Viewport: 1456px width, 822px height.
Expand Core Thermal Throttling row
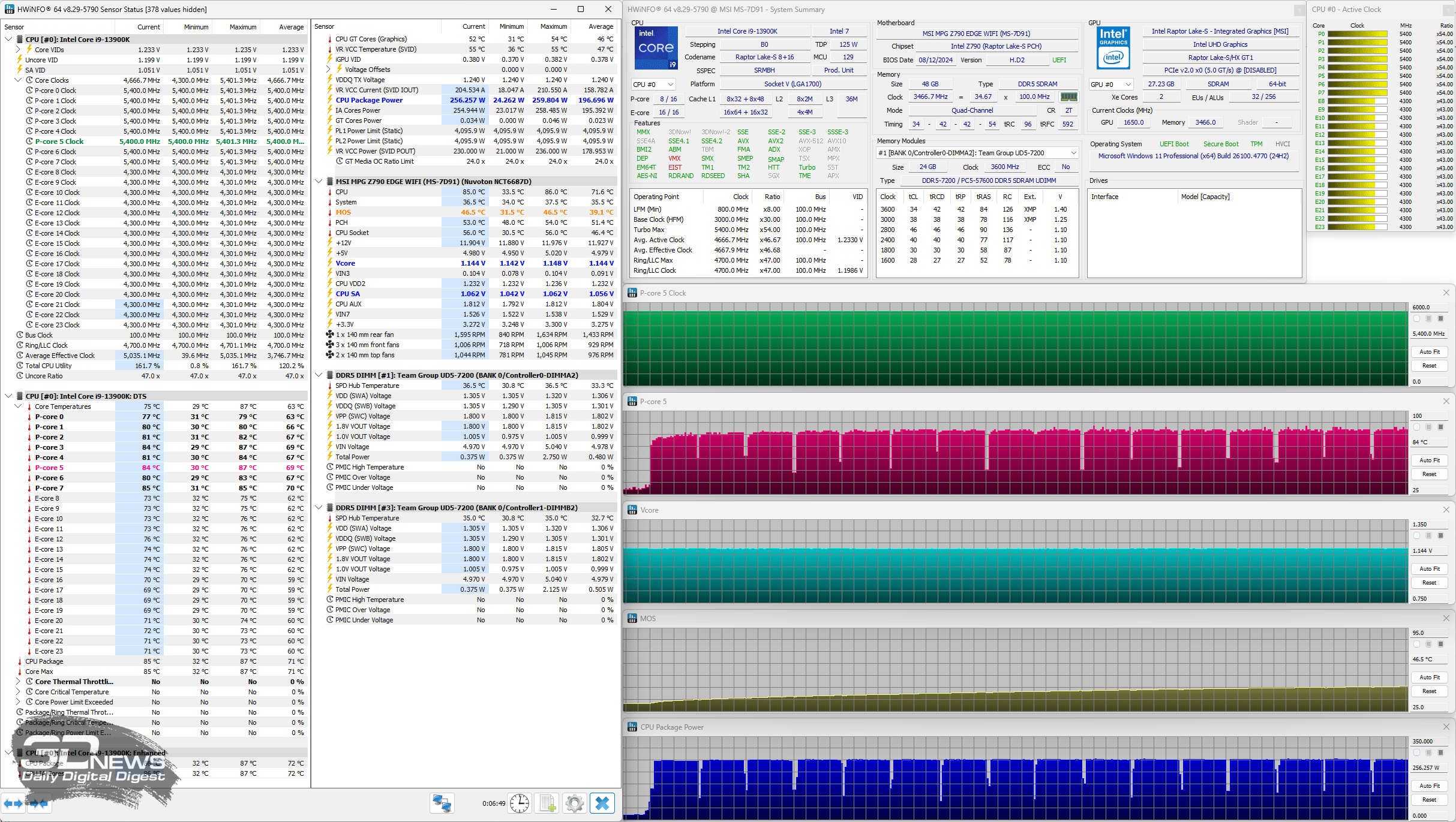(x=18, y=682)
